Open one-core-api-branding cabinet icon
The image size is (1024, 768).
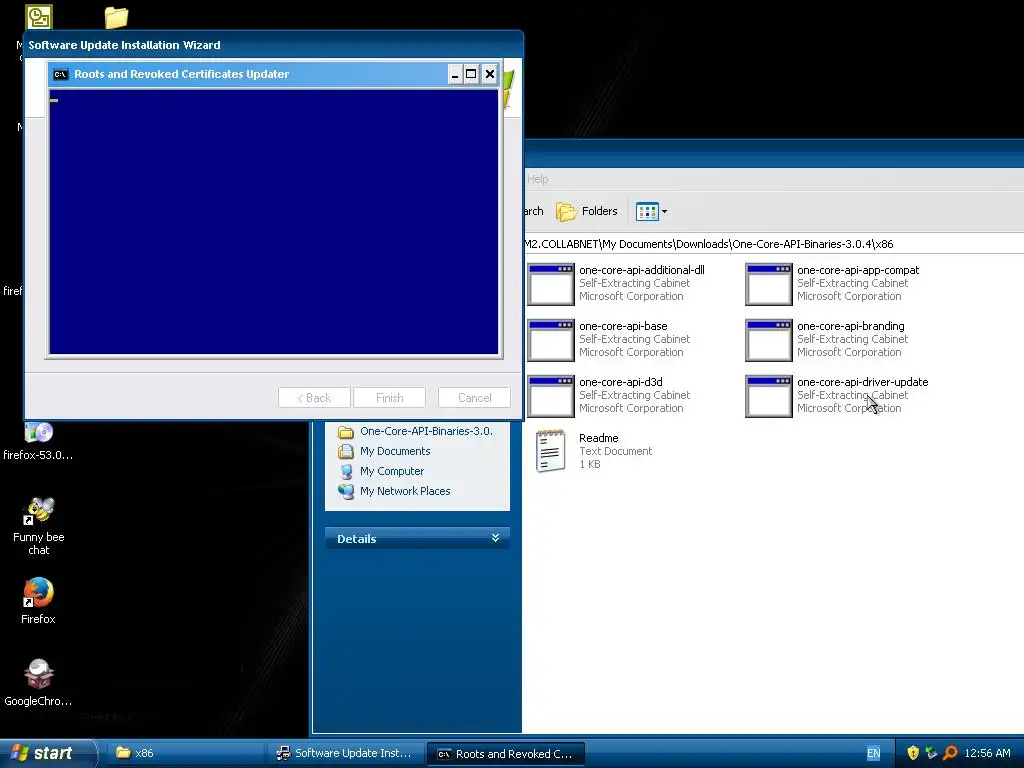pos(769,340)
